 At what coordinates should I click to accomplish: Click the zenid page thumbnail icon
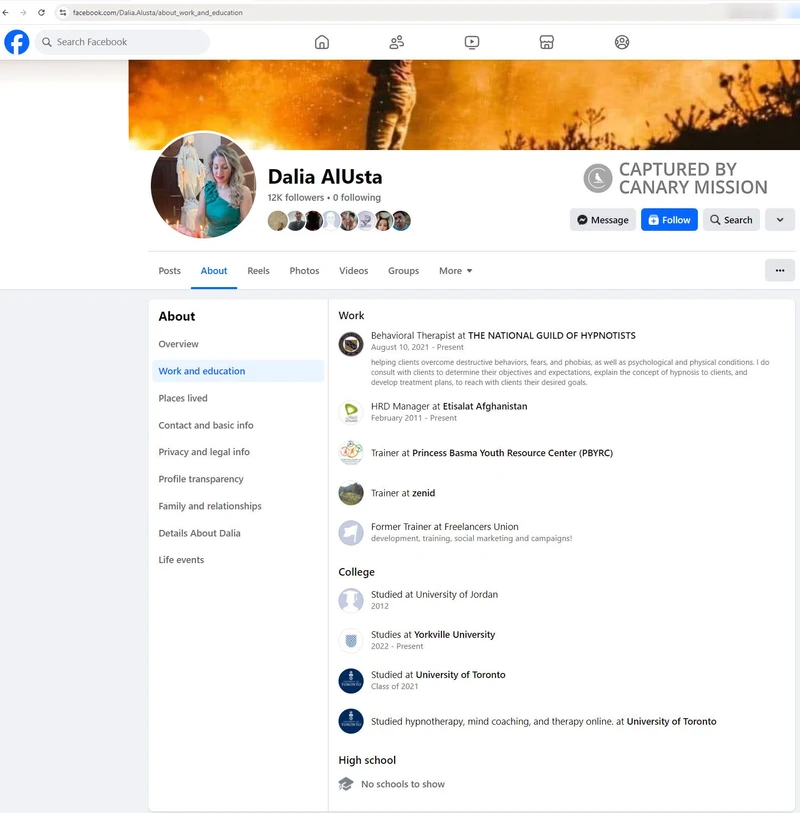coord(351,493)
